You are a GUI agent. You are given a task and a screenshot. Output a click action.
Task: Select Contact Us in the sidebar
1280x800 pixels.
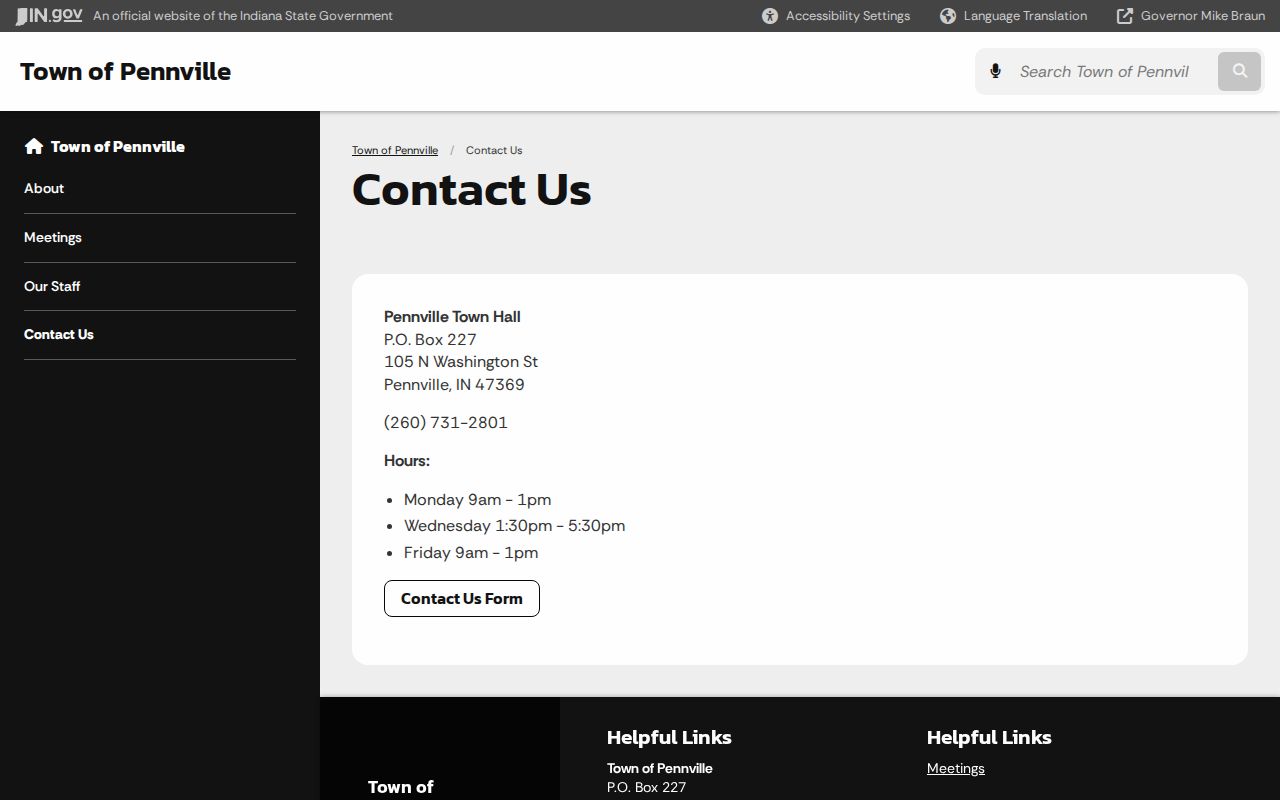[160, 335]
